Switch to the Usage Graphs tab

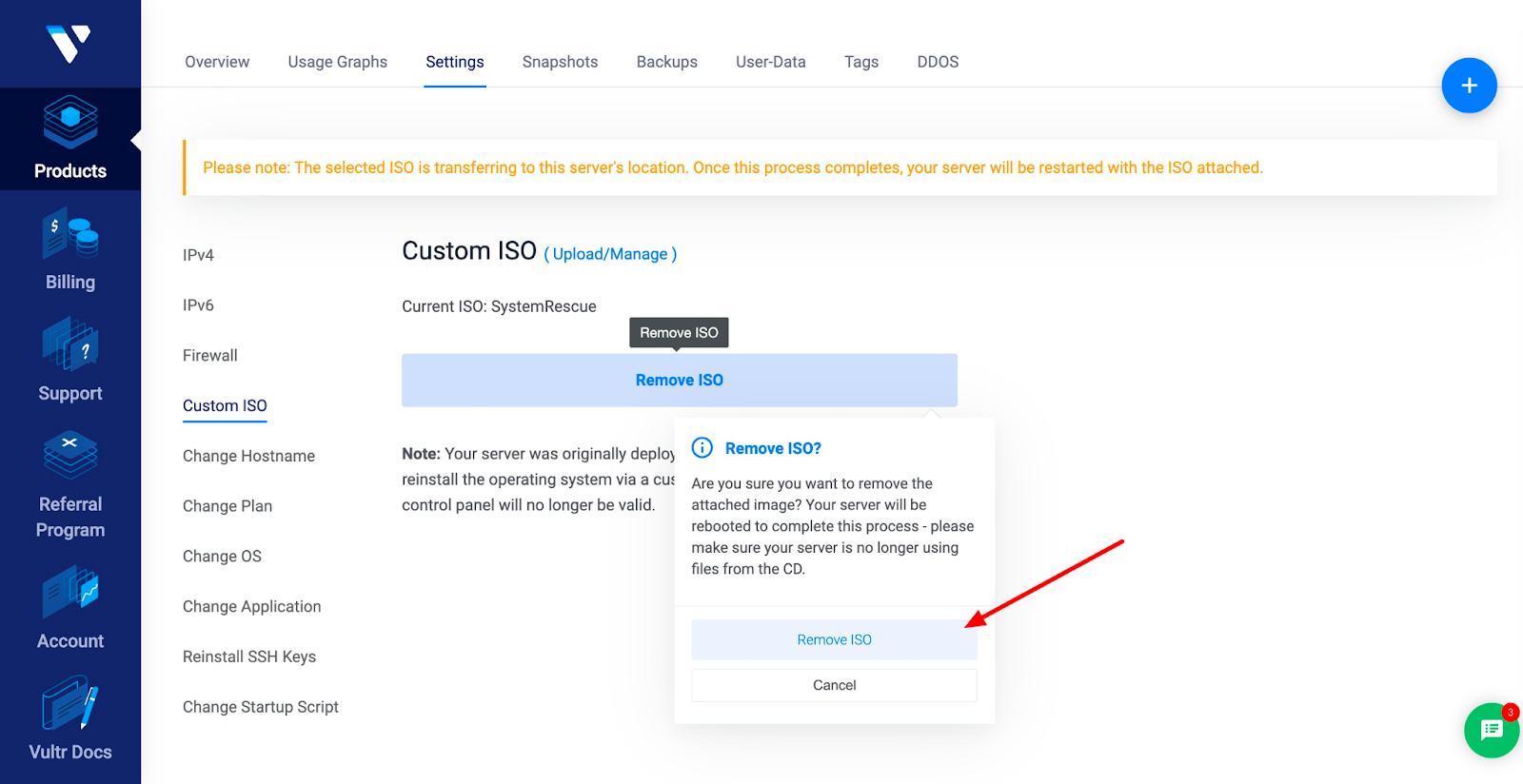click(338, 62)
